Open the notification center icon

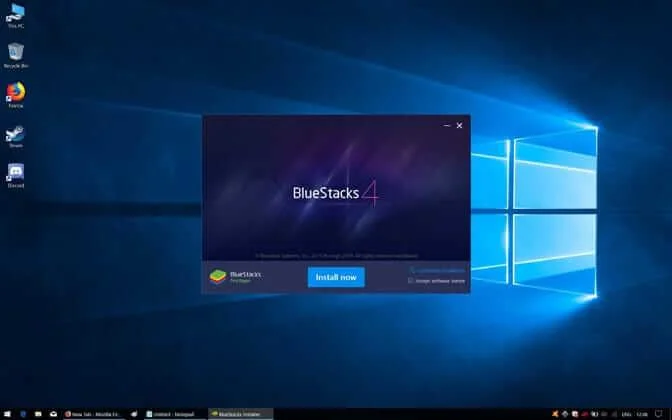[x=659, y=414]
